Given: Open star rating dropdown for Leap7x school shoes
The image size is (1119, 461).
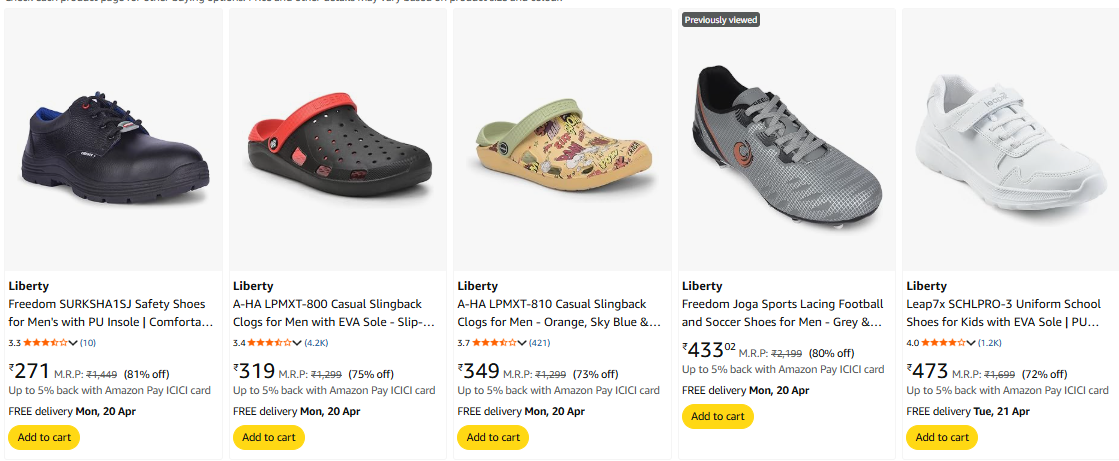Looking at the screenshot, I should click(x=972, y=343).
